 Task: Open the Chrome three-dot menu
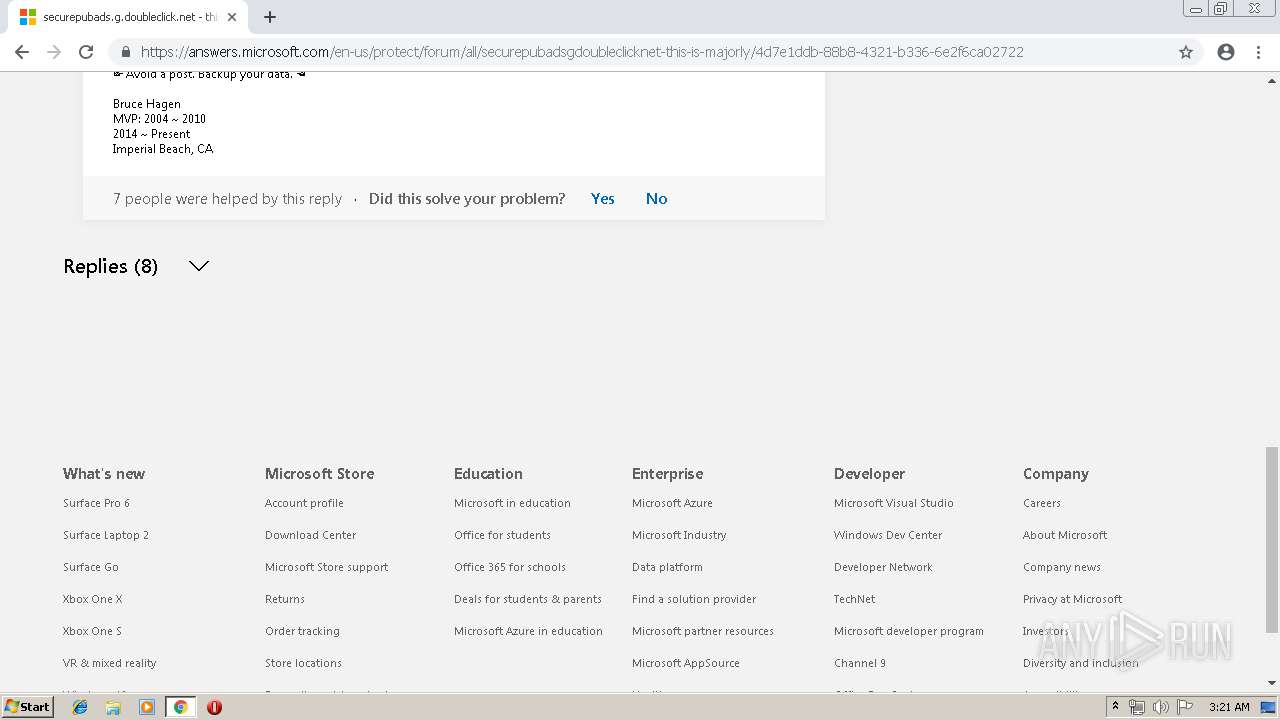tap(1258, 52)
